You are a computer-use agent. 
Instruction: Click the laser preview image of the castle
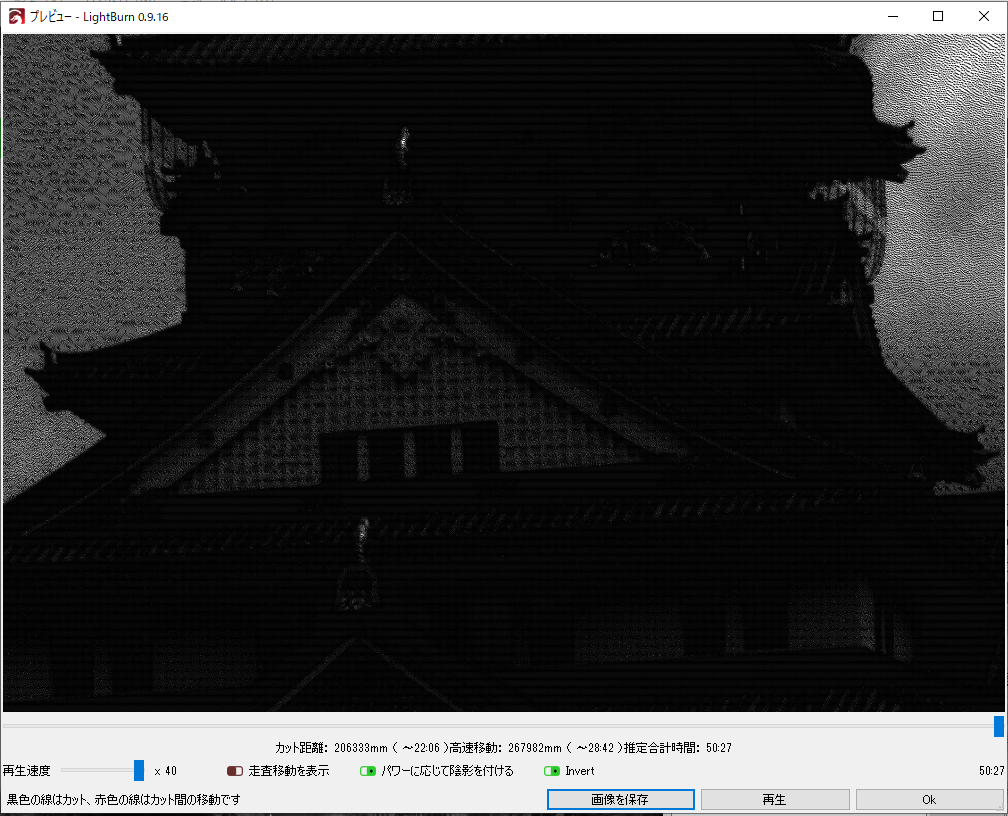[x=503, y=373]
